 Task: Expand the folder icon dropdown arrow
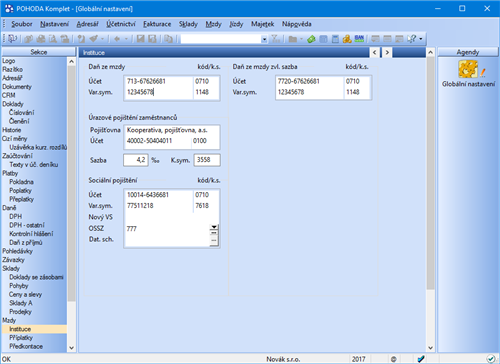point(301,39)
